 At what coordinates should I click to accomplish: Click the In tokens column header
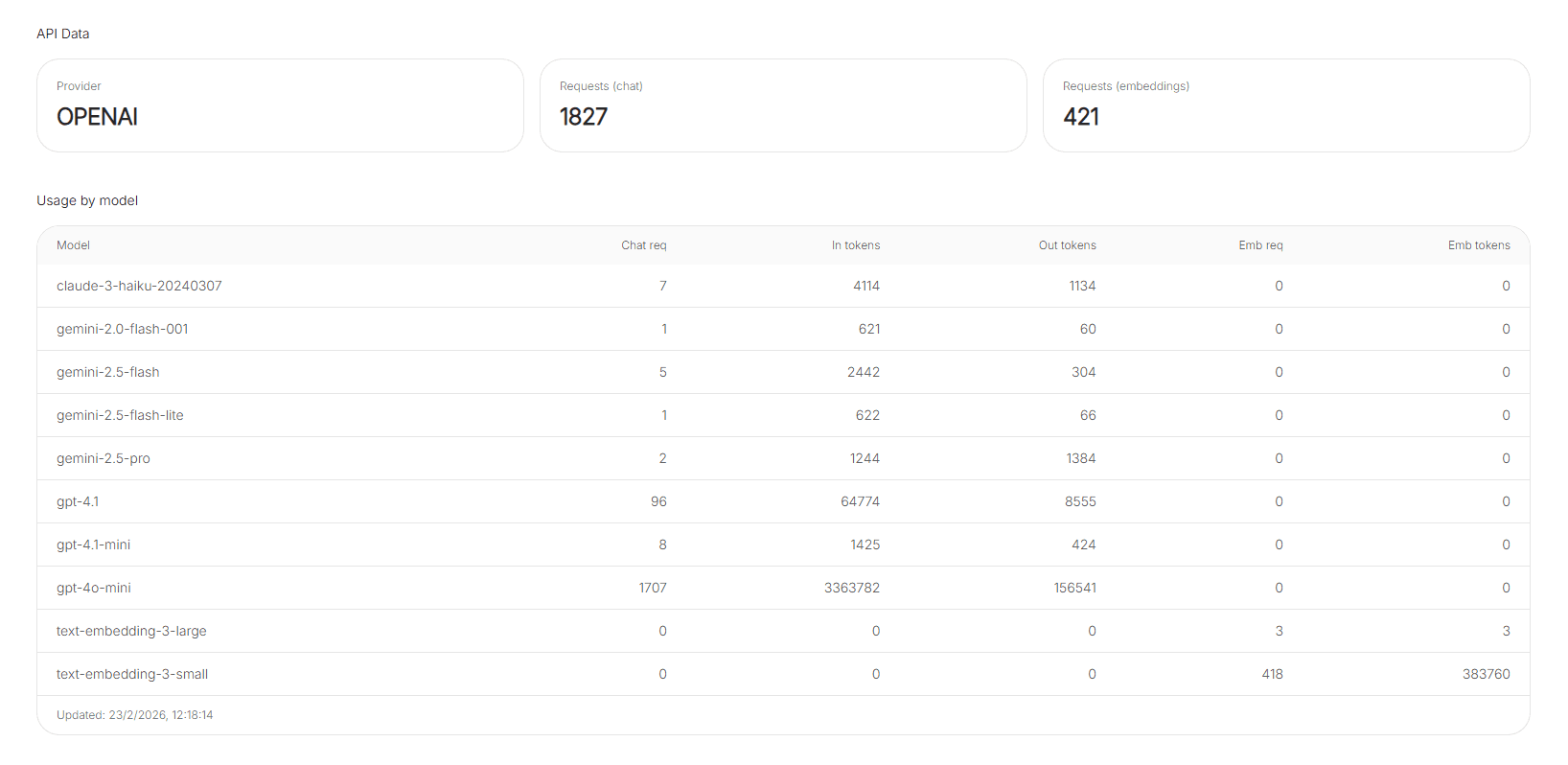(x=855, y=245)
